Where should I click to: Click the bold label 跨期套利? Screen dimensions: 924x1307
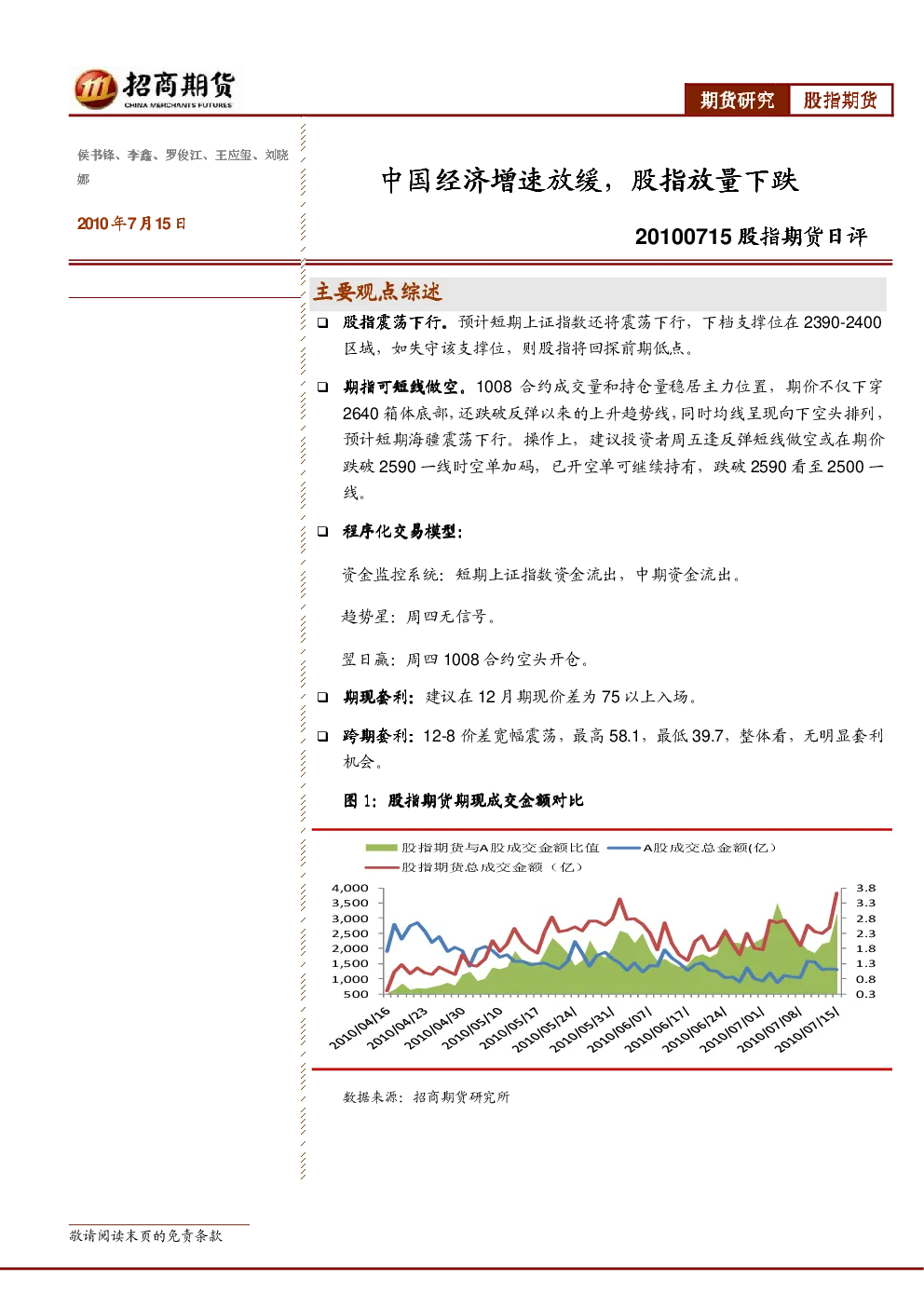pyautogui.click(x=378, y=736)
